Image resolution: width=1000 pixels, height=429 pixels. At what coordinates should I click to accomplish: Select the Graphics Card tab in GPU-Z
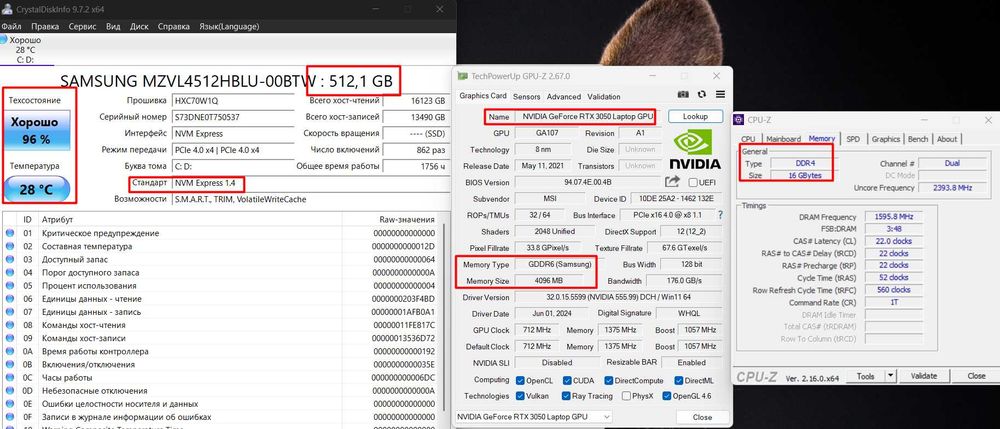[483, 96]
